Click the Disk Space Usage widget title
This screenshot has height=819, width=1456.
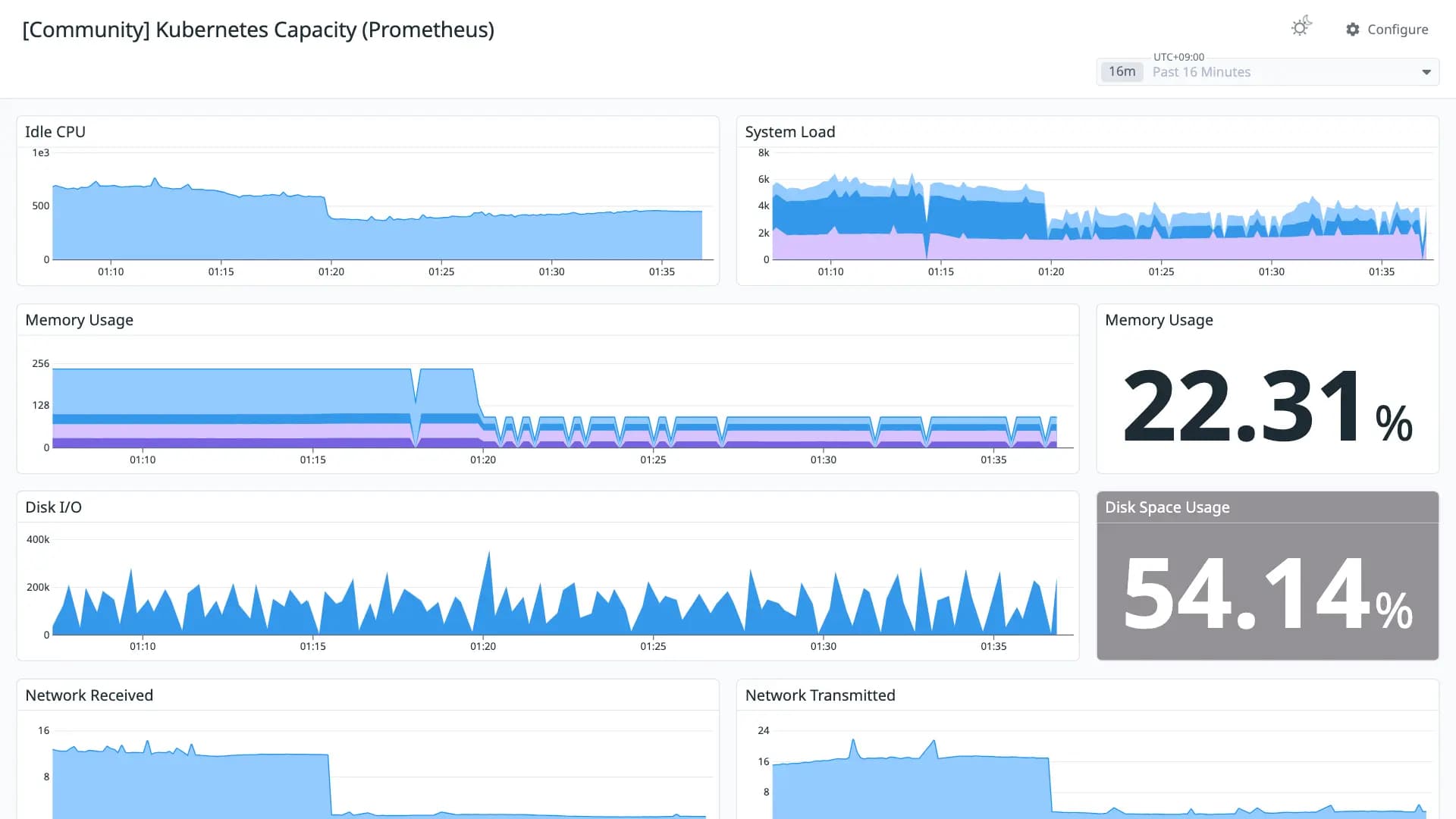pos(1167,507)
